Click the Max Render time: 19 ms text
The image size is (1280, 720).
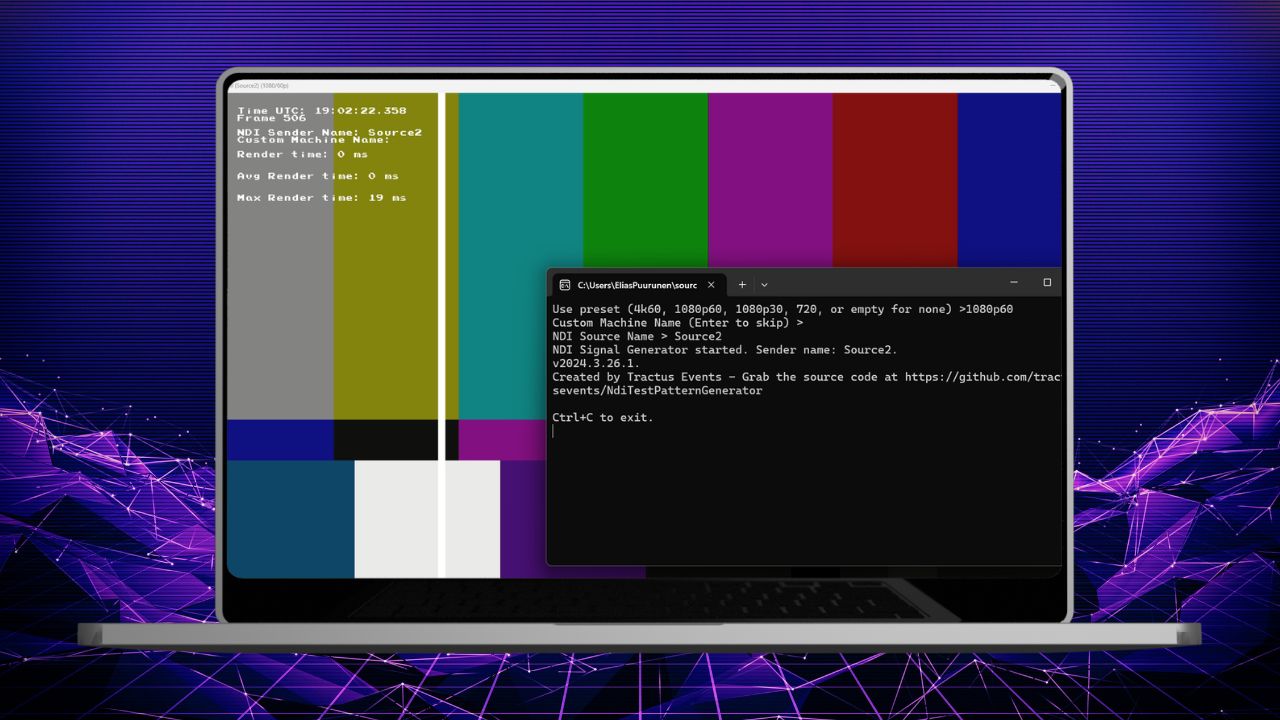pos(321,198)
